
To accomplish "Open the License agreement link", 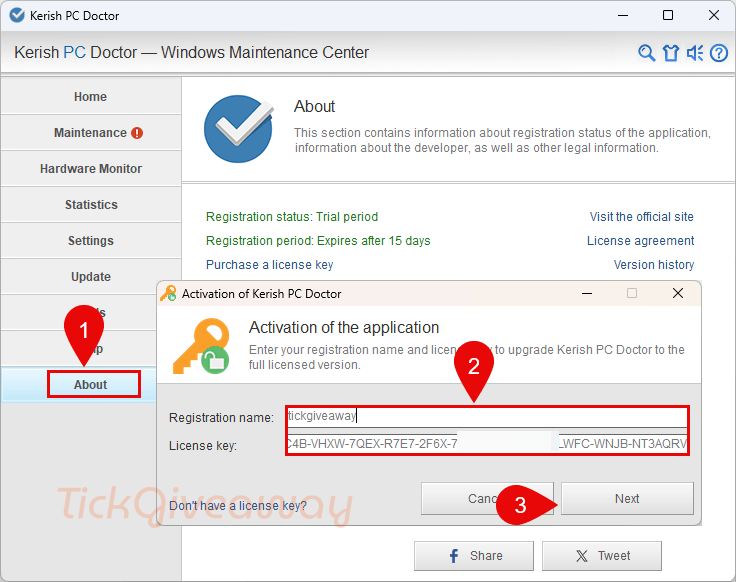I will (x=640, y=241).
